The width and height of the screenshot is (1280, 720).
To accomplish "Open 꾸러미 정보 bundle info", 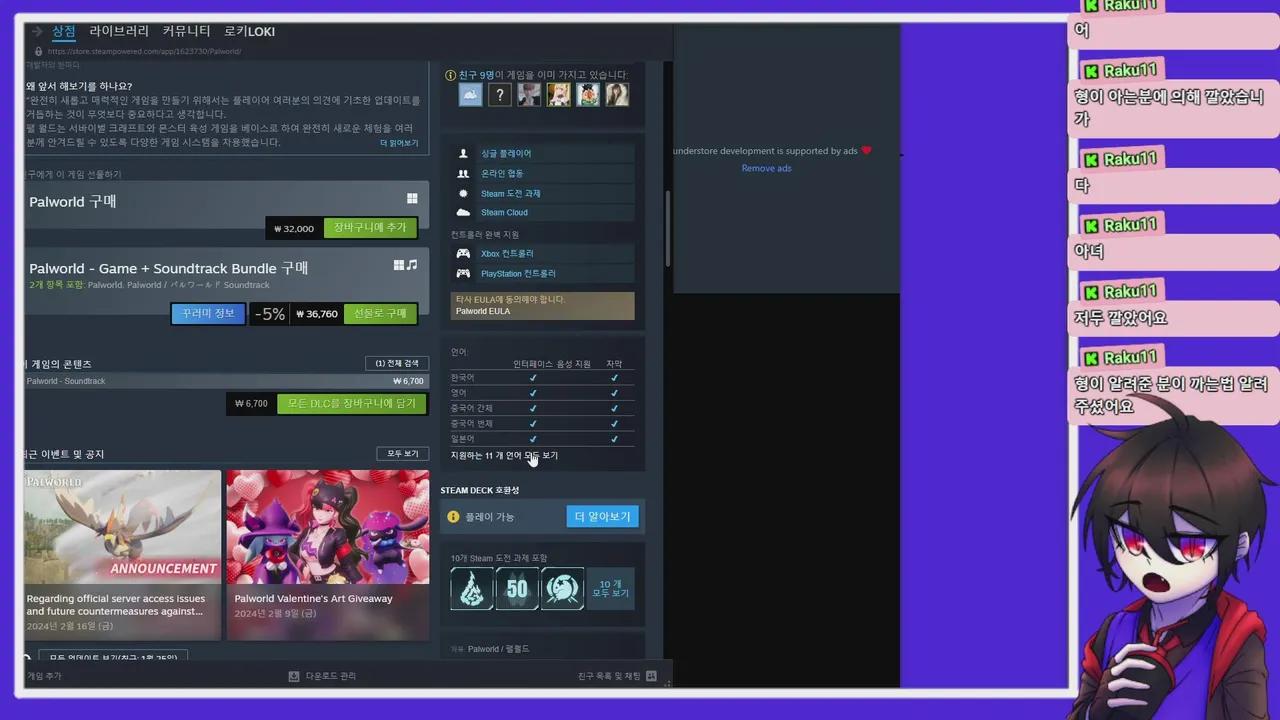I will 208,313.
